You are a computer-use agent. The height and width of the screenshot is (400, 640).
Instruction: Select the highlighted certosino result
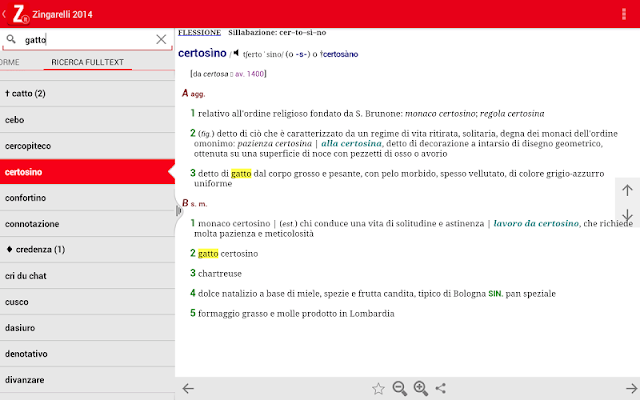(x=87, y=172)
